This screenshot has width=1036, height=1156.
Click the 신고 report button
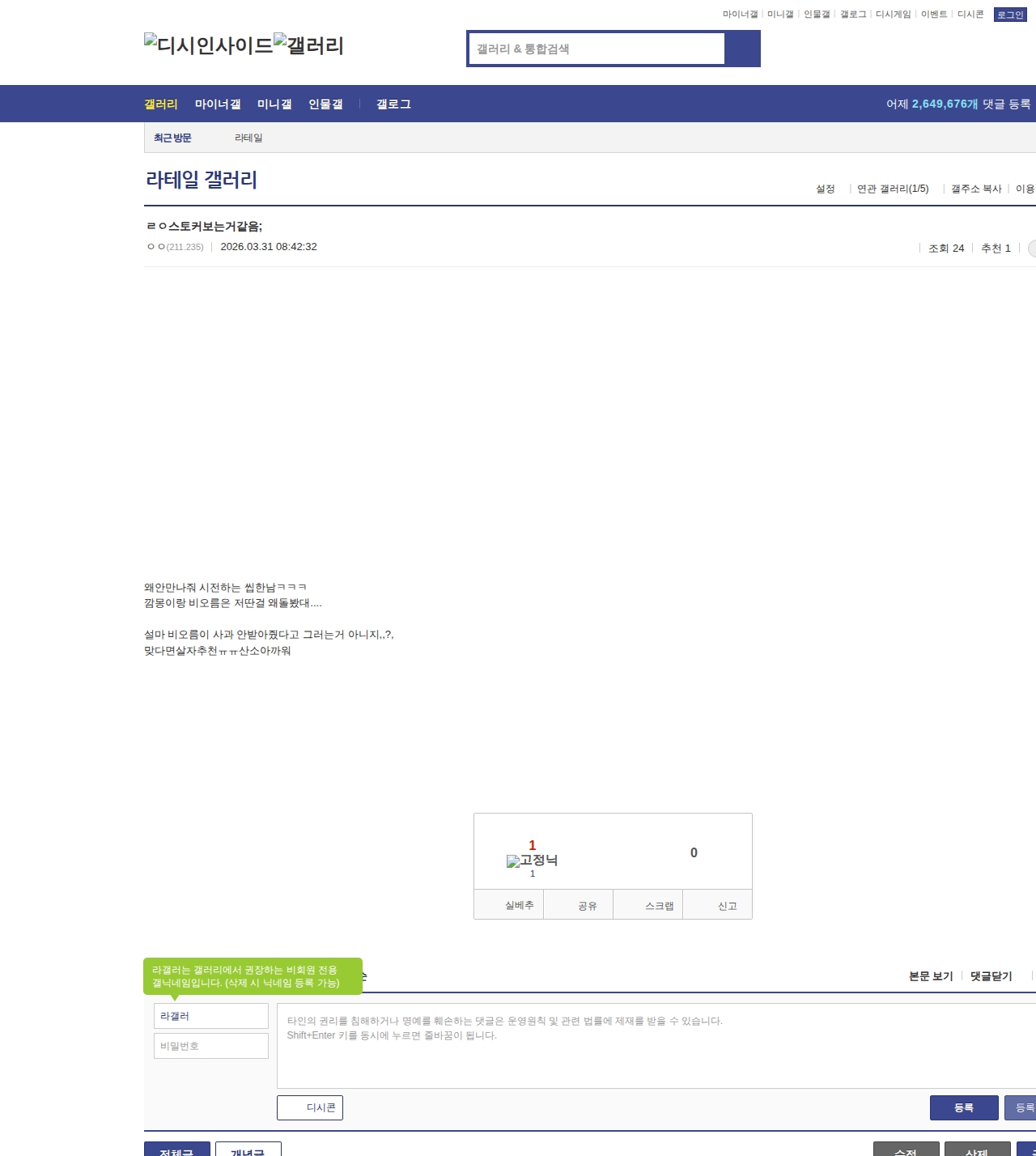pos(718,905)
